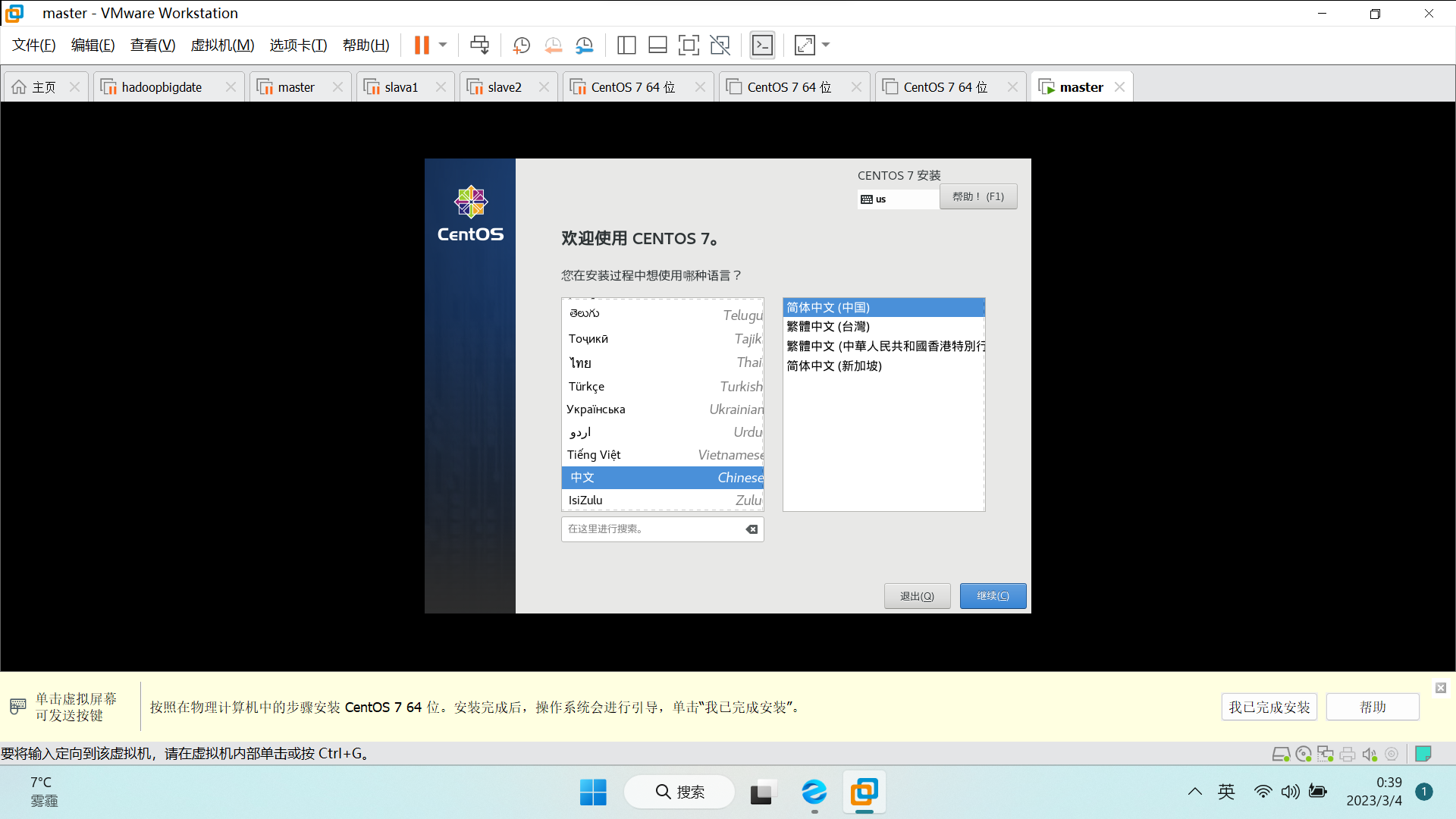Click the 英 input method indicator

coord(1226,792)
